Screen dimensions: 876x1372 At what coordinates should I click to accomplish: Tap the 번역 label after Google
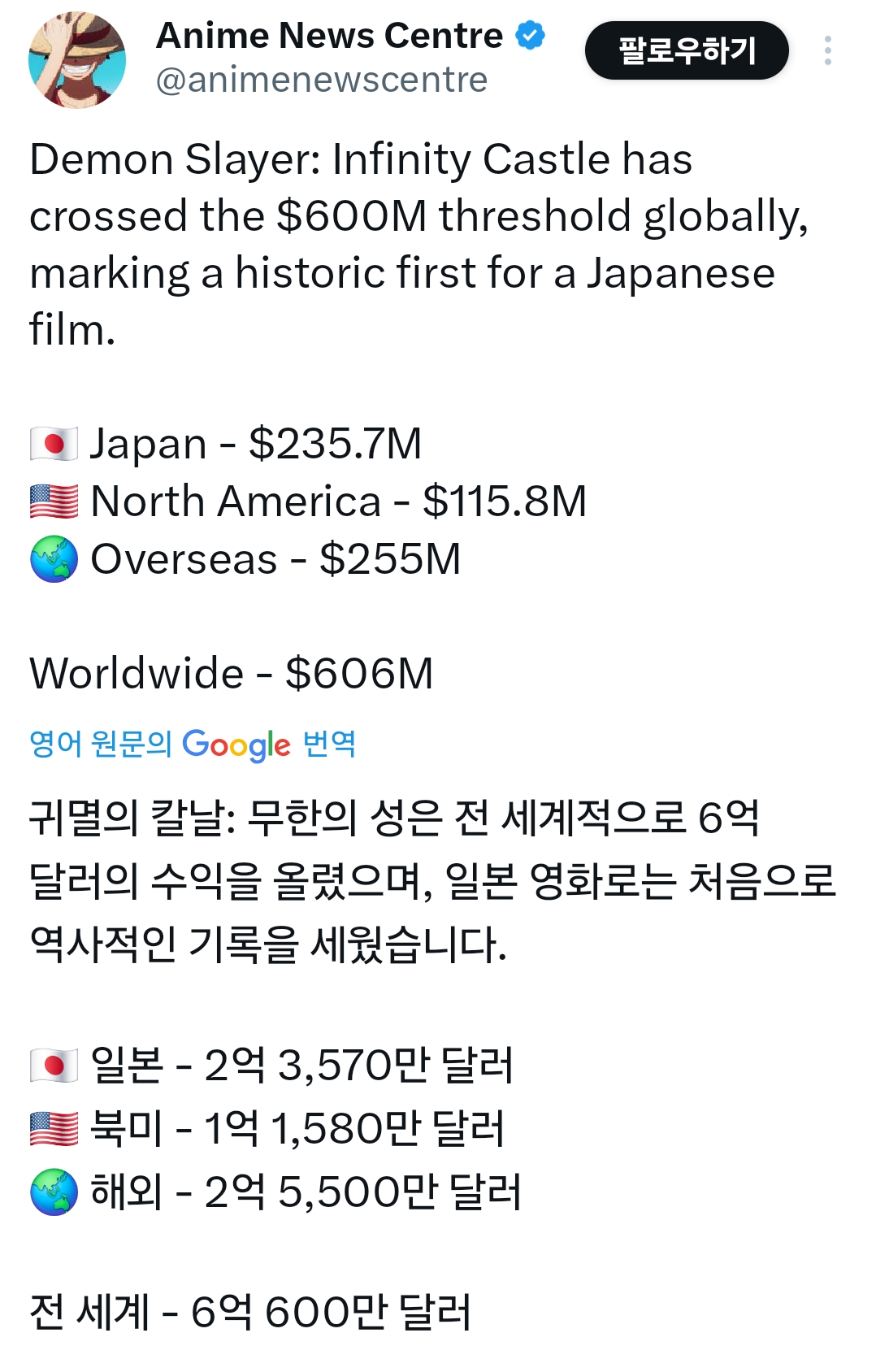[x=329, y=743]
